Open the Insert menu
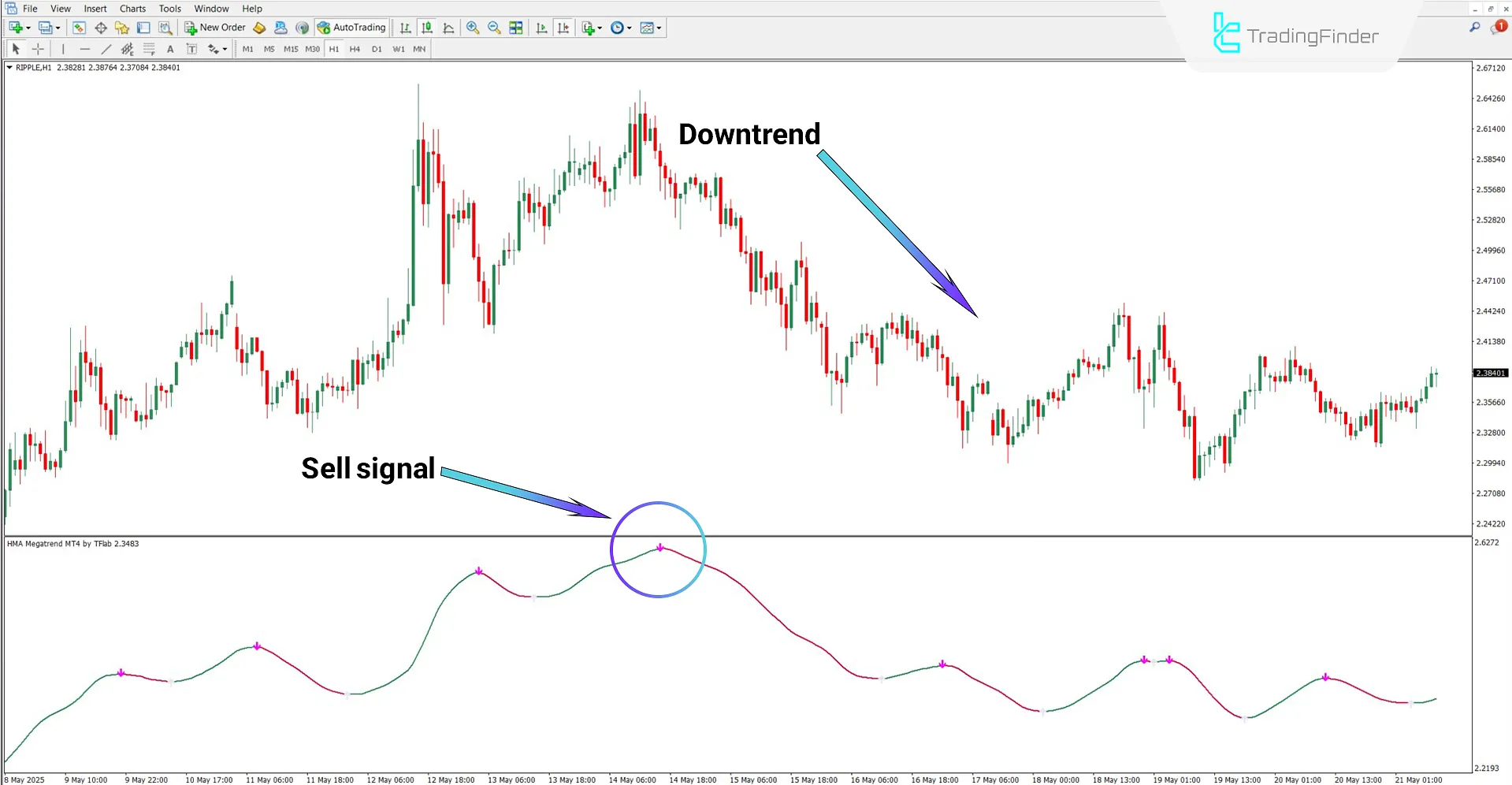The height and width of the screenshot is (785, 1512). [x=95, y=8]
